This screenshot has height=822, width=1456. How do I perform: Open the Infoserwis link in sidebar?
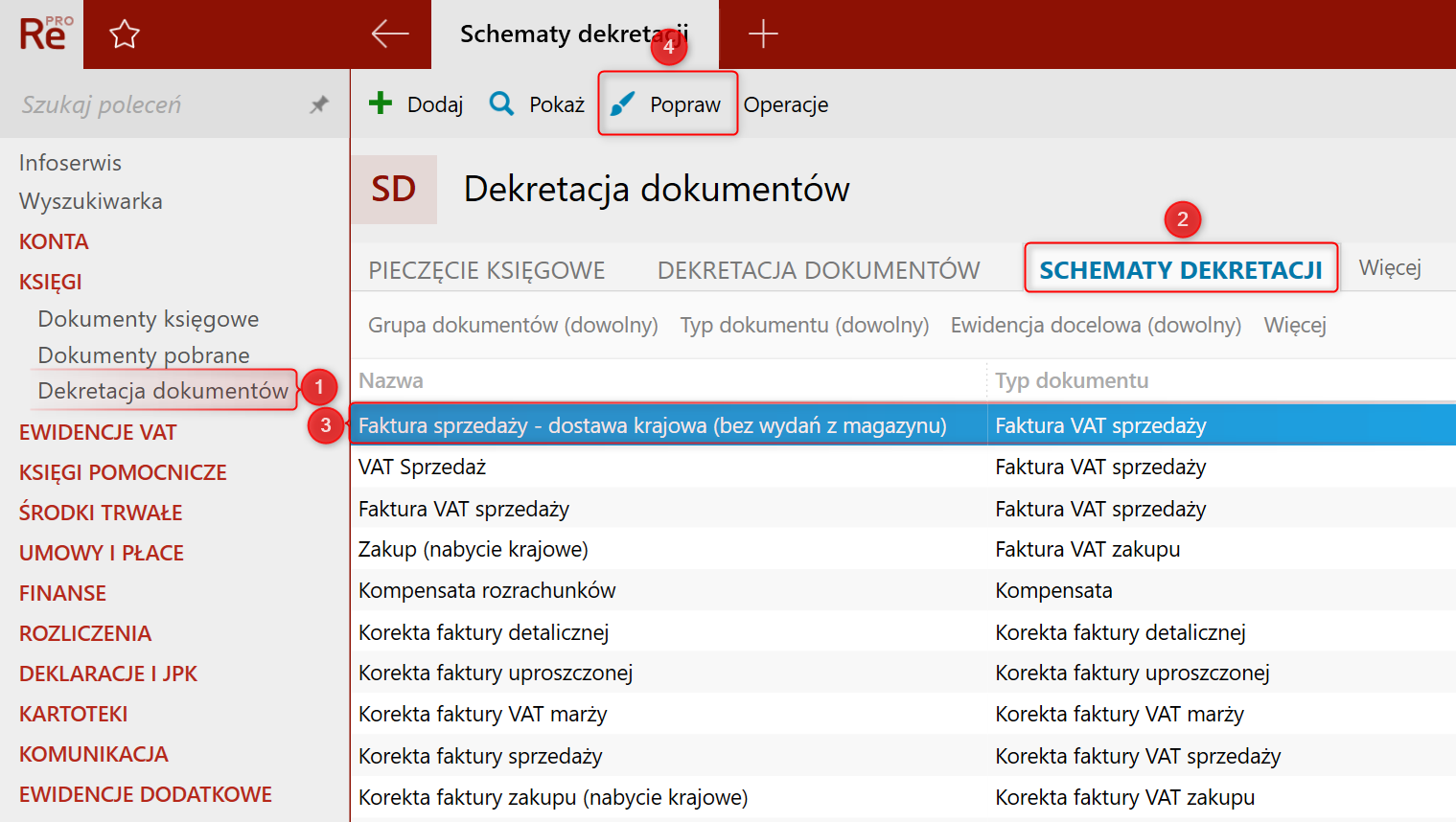point(70,163)
